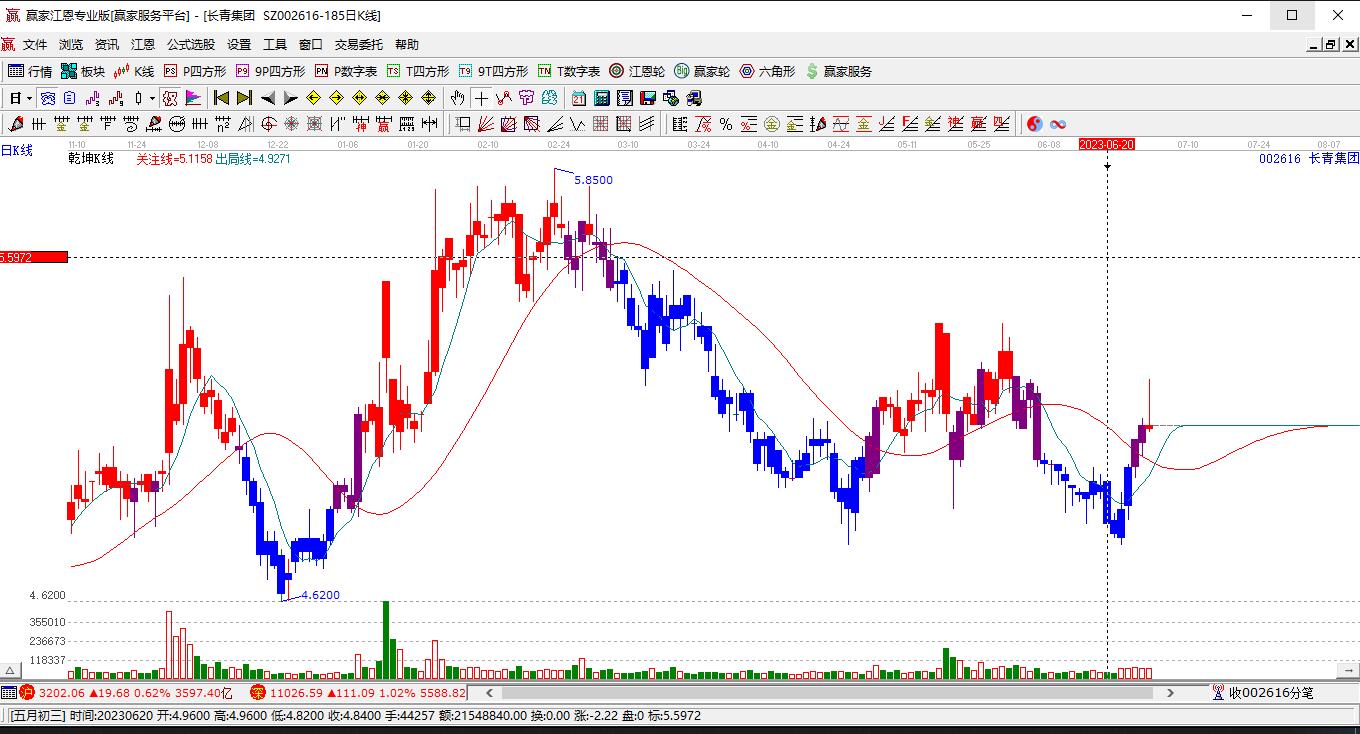Select the percent sign tool
1360x734 pixels.
[x=726, y=124]
